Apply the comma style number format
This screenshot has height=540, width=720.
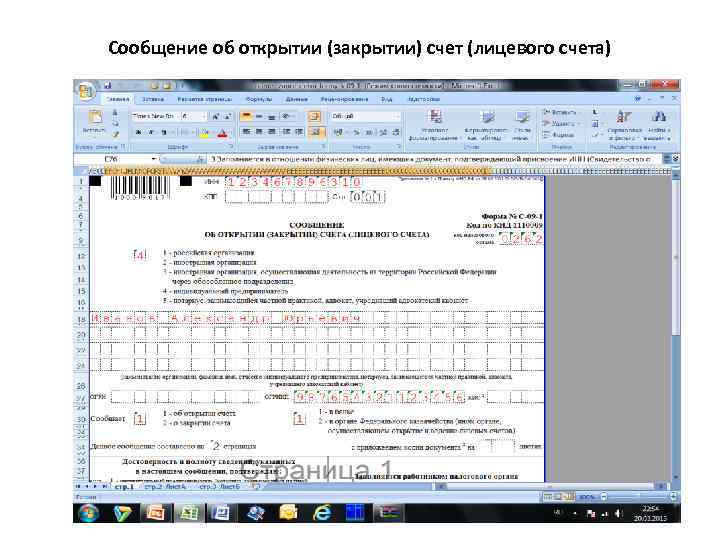coord(369,132)
